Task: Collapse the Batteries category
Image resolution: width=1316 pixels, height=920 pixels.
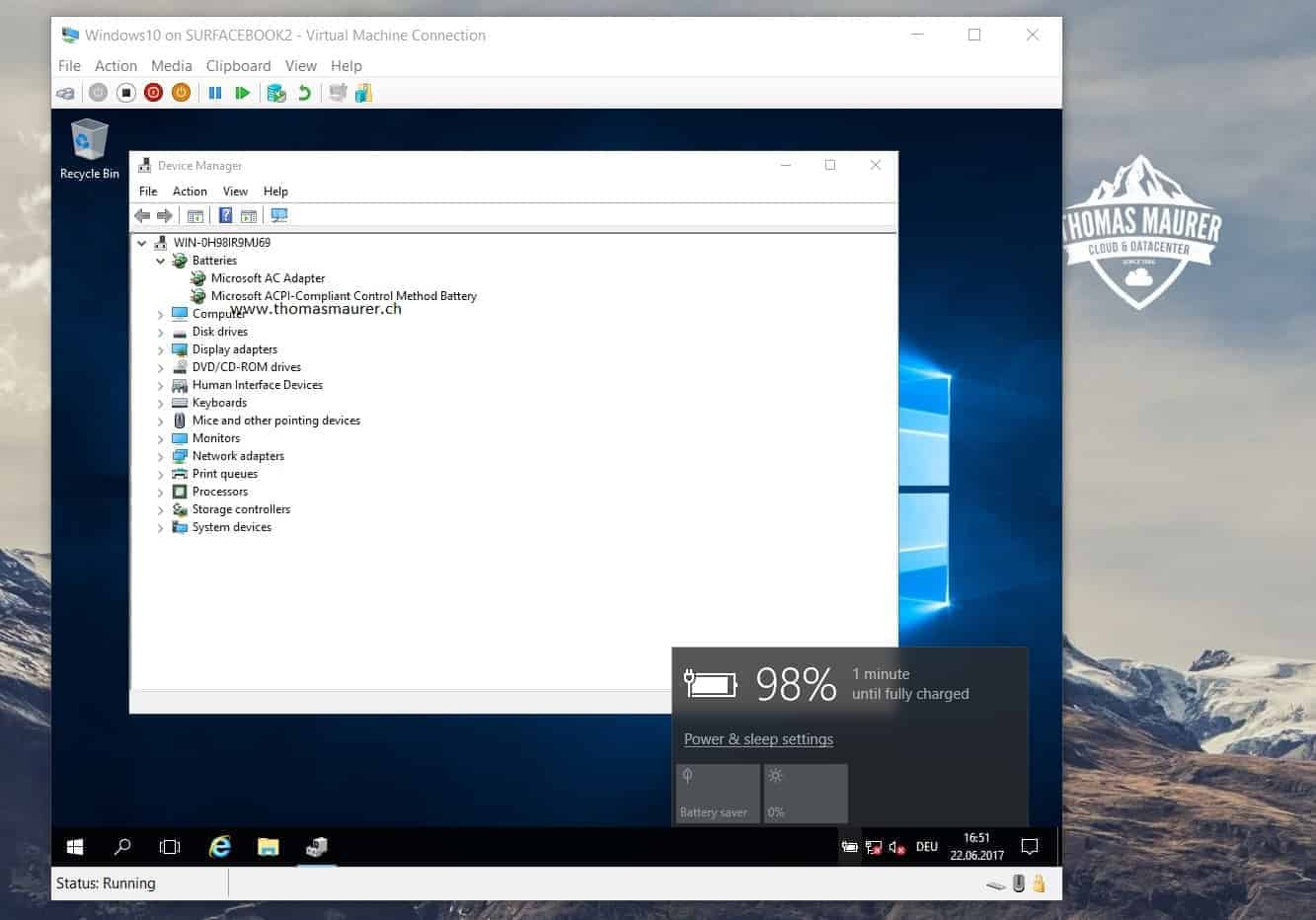Action: click(x=160, y=261)
